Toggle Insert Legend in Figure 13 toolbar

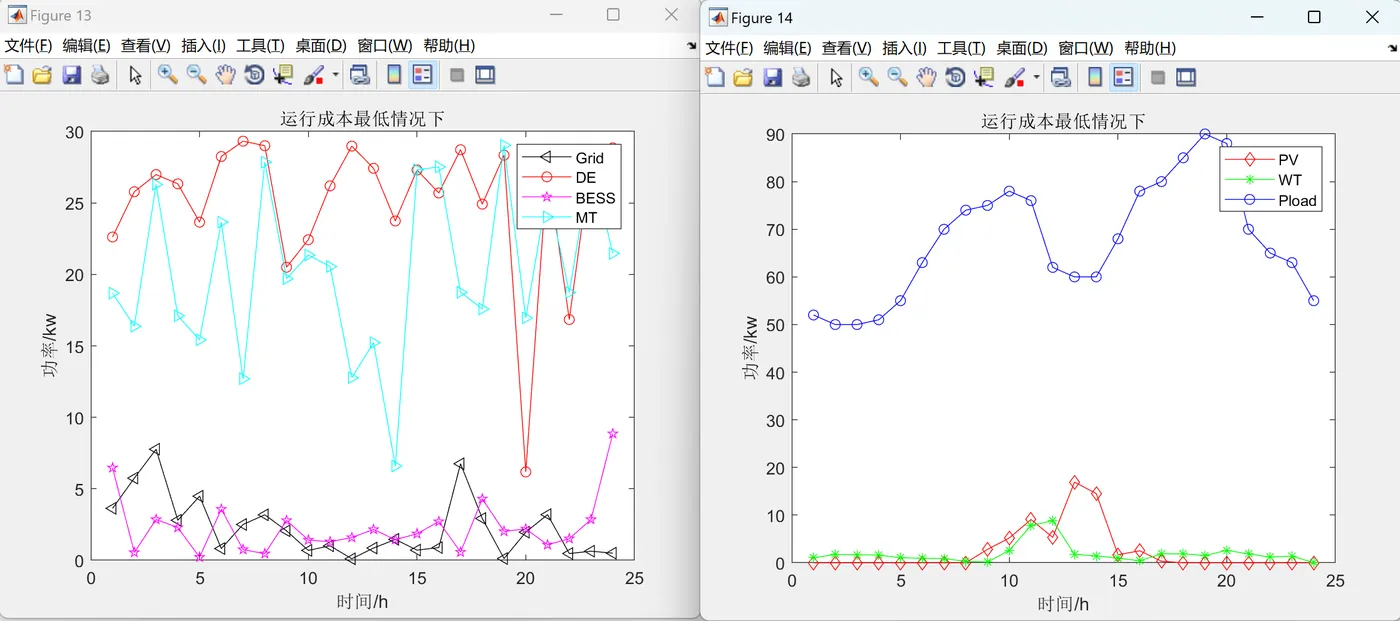423,75
